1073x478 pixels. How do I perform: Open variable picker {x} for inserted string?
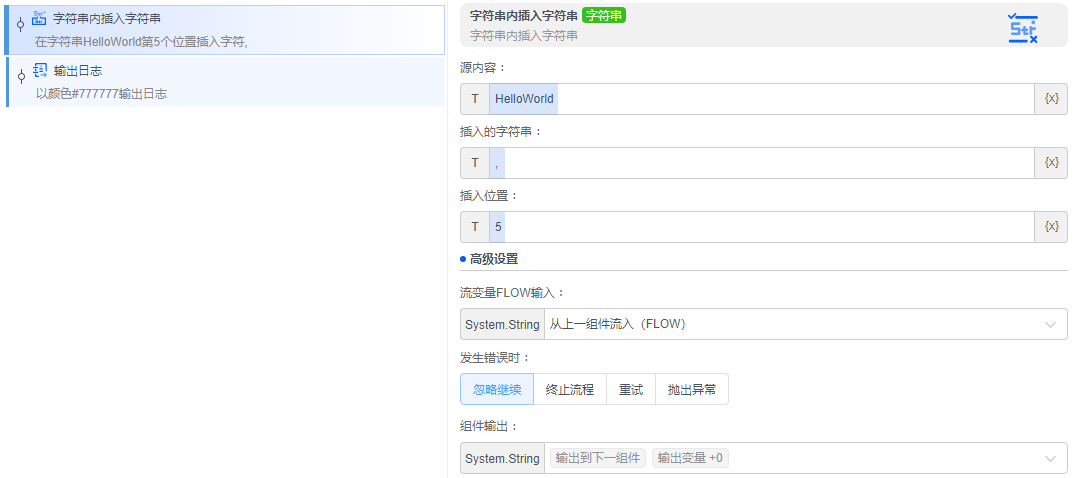click(x=1051, y=163)
